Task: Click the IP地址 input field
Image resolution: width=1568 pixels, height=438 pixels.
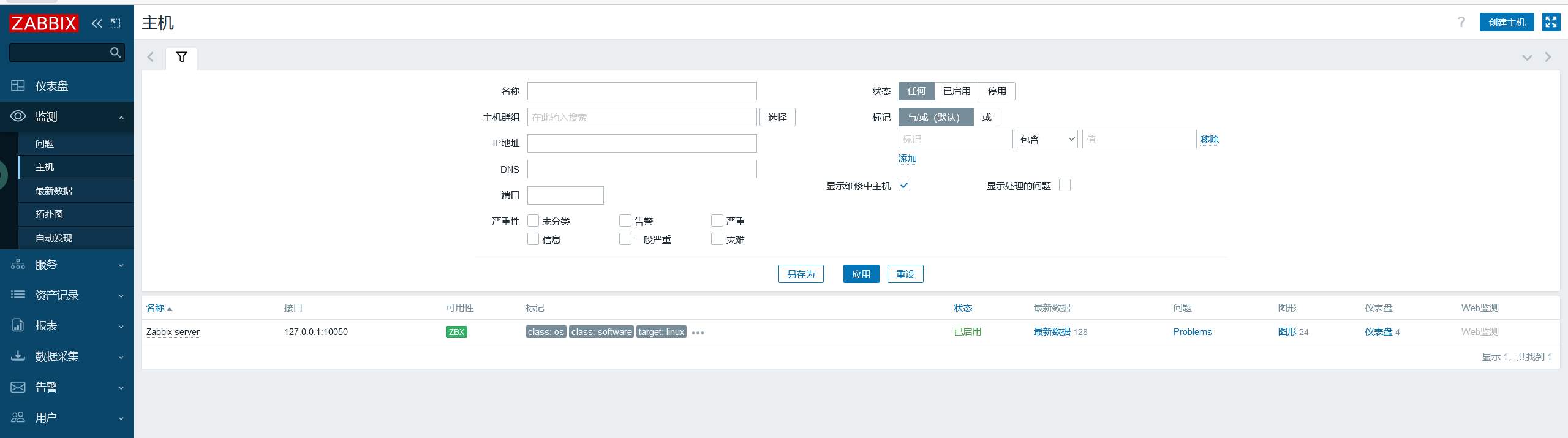Action: coord(641,143)
